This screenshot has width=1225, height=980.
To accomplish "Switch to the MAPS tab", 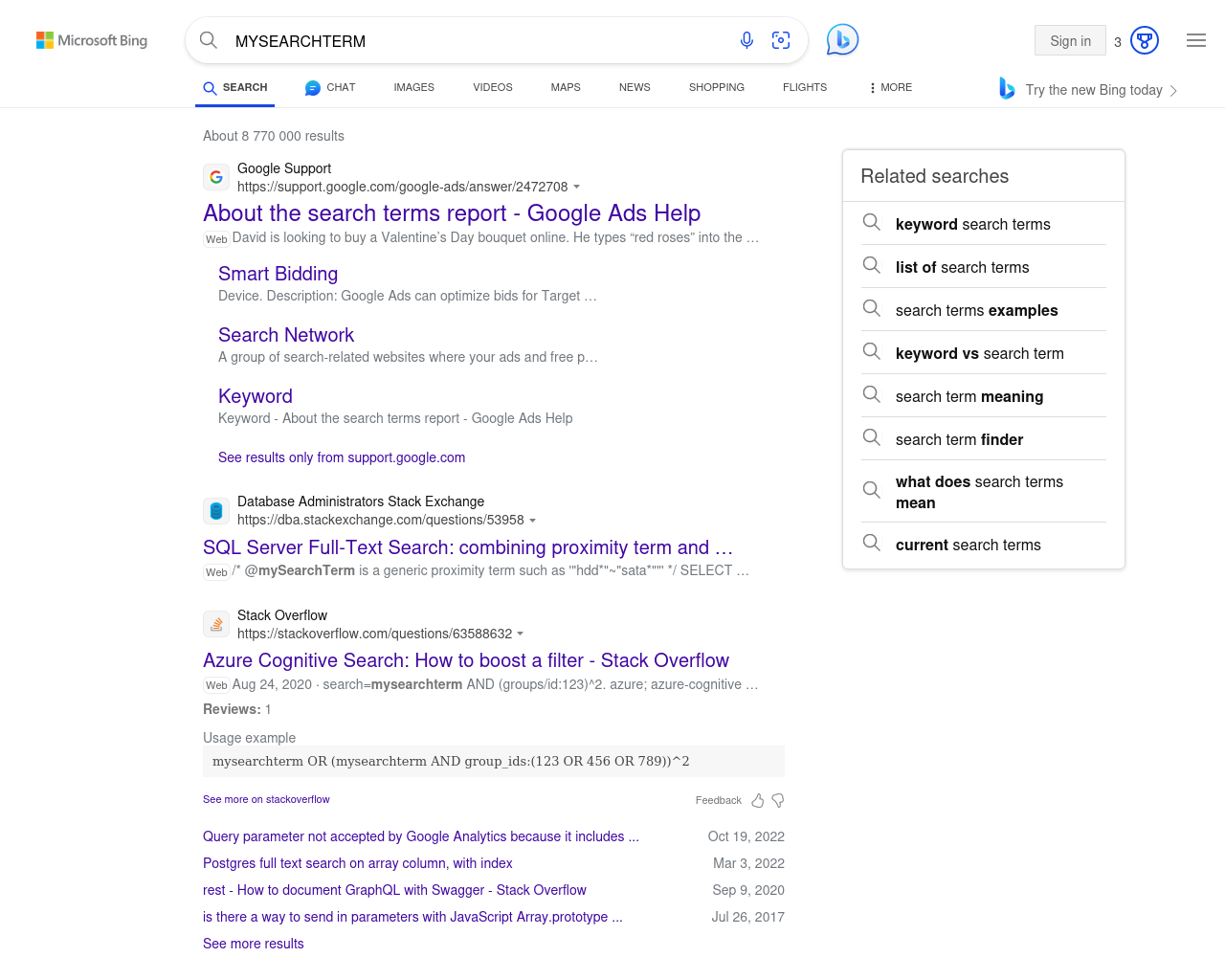I will click(566, 87).
